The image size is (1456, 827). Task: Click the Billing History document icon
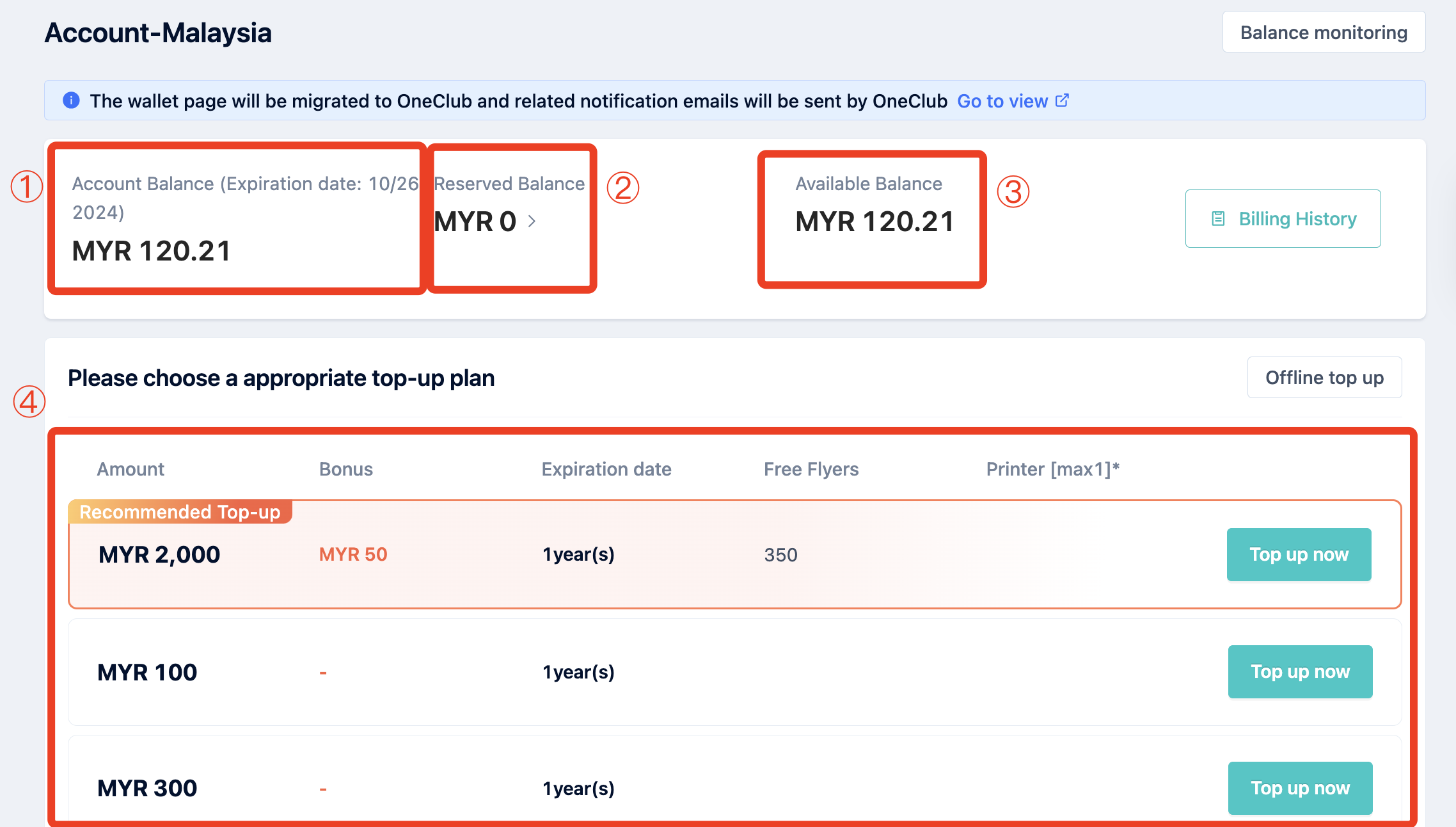(1218, 219)
